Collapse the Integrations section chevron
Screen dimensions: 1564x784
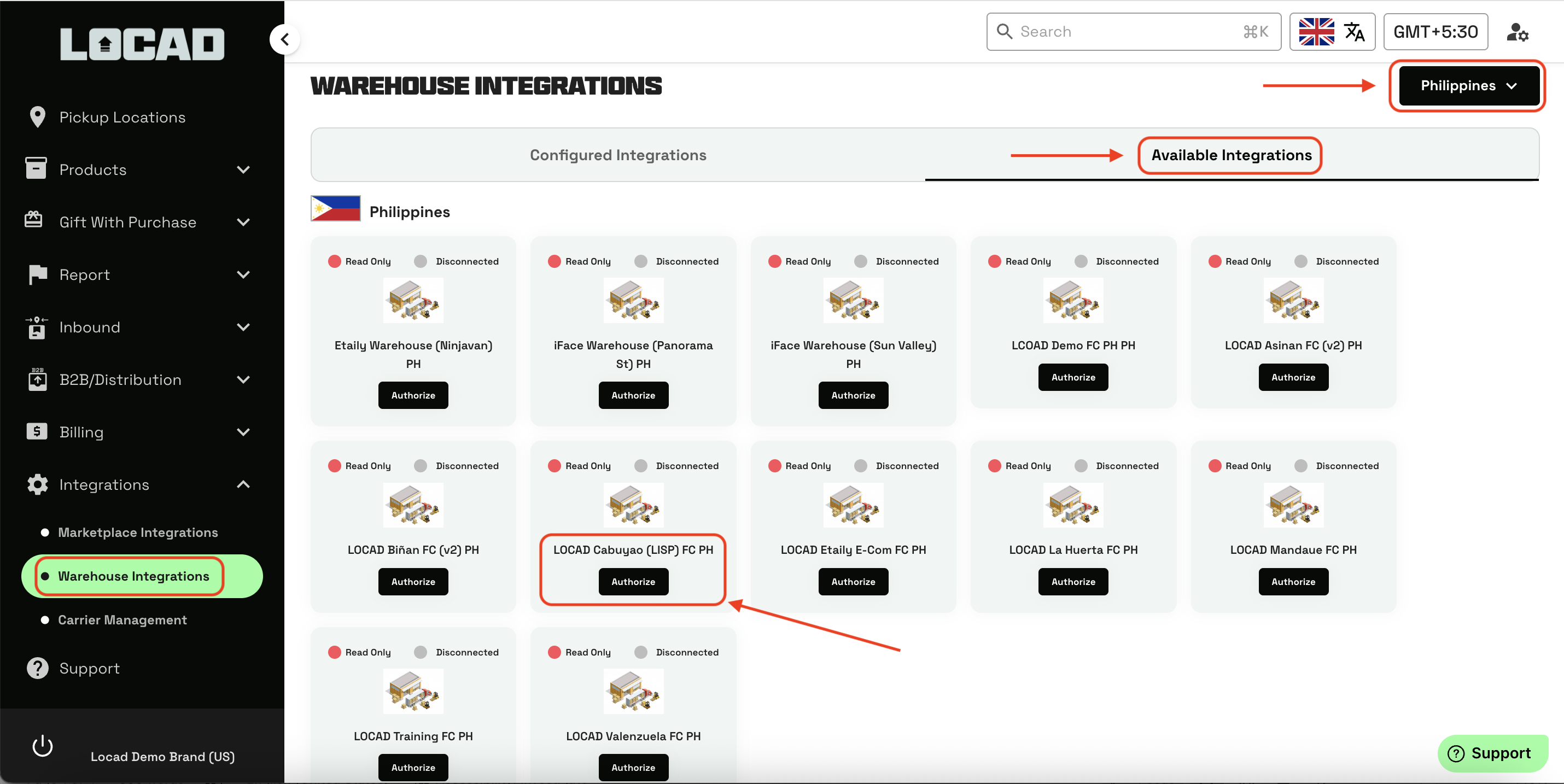[243, 484]
